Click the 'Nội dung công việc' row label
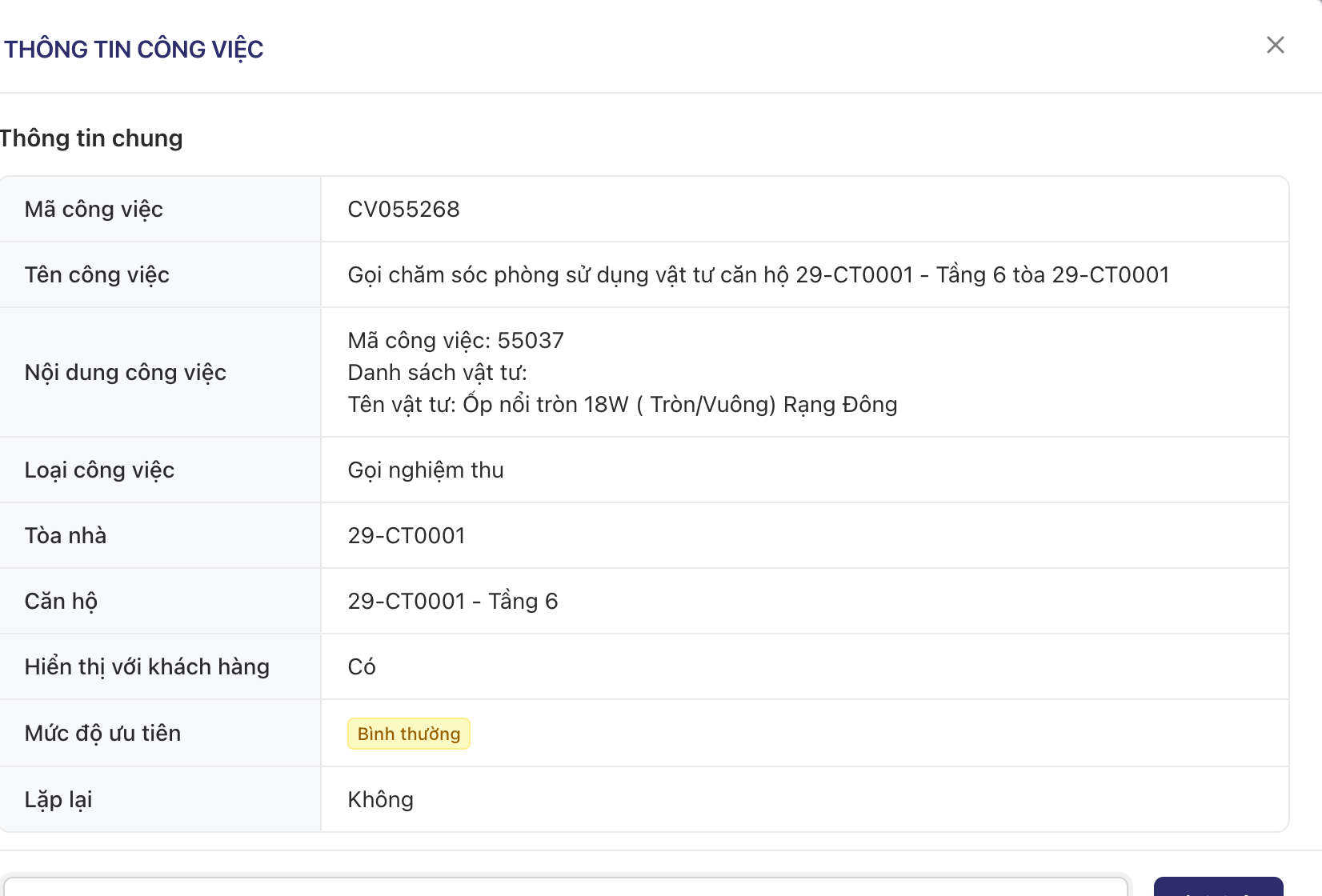 pos(125,373)
